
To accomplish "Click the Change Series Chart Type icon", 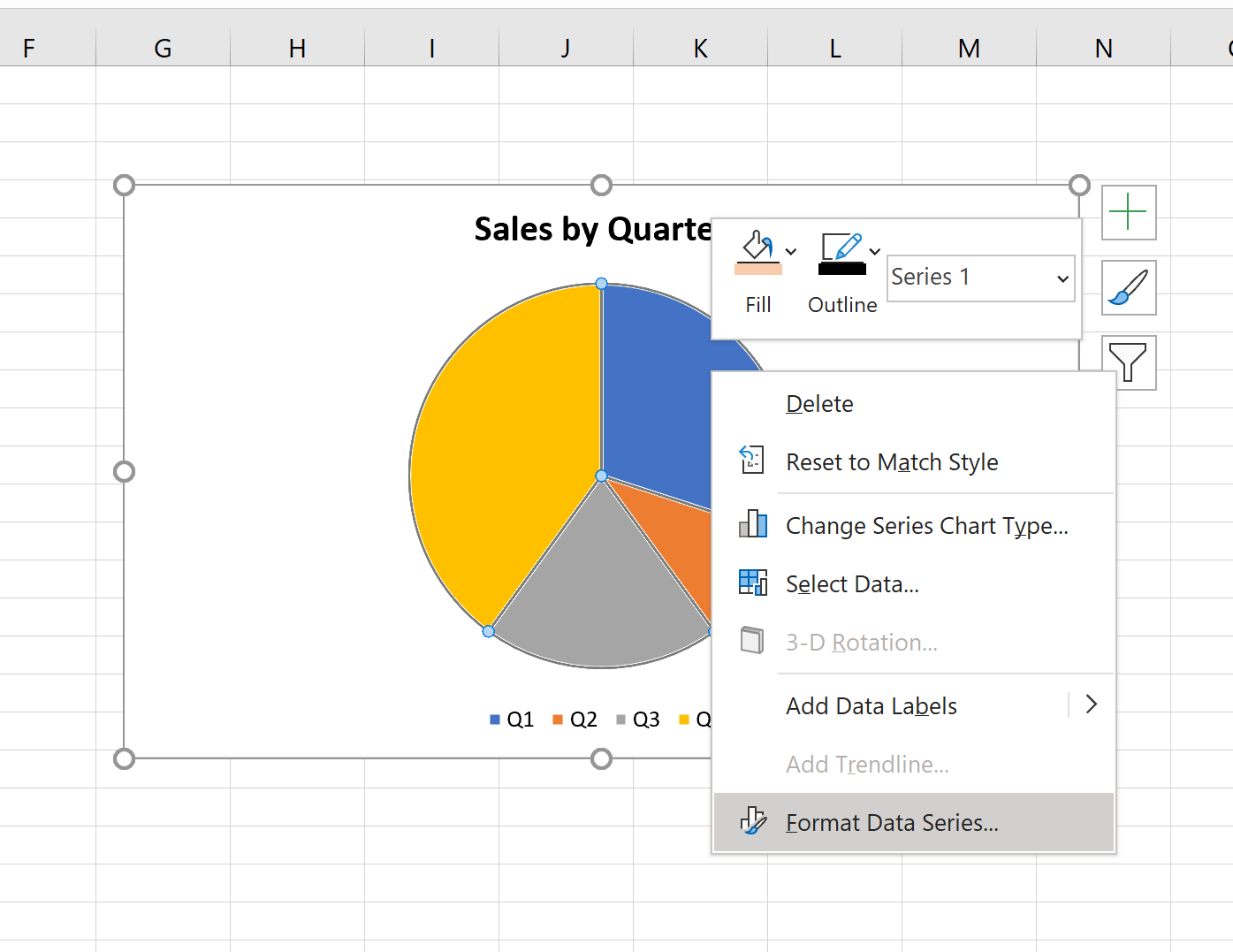I will point(752,524).
